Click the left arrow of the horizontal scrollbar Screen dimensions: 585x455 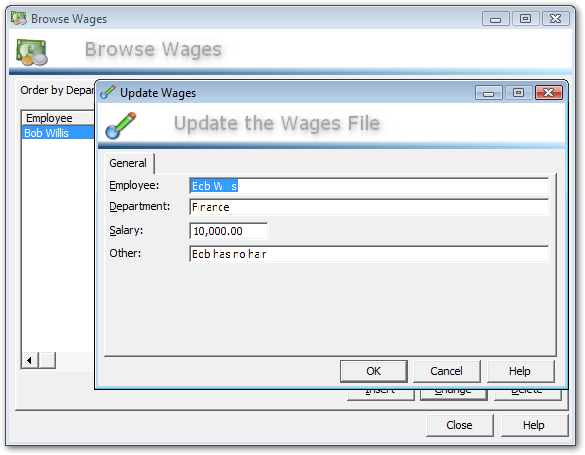coord(29,361)
